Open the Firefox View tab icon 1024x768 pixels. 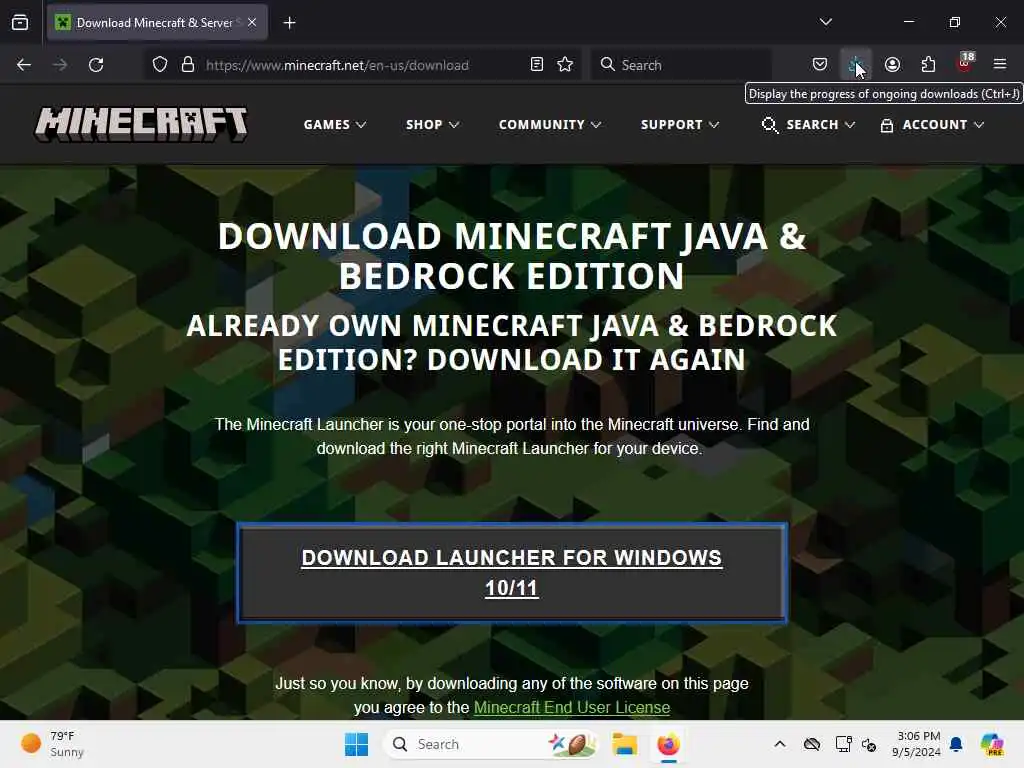click(x=20, y=23)
